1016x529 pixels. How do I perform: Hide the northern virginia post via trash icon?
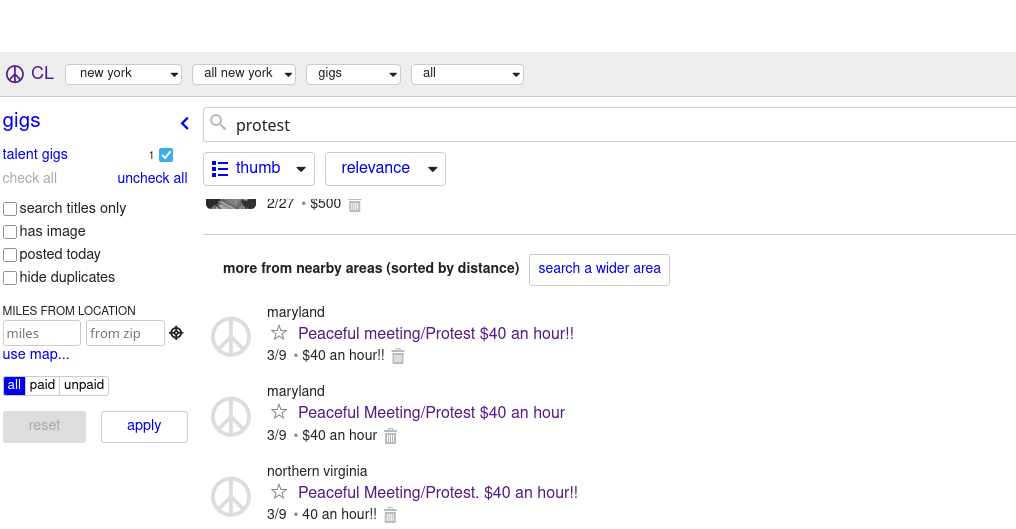pyautogui.click(x=390, y=515)
